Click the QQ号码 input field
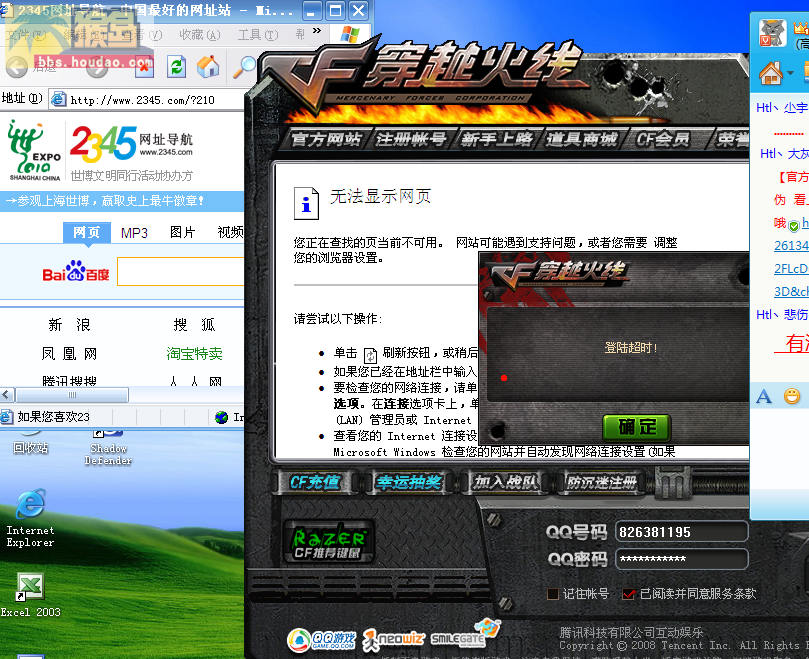Image resolution: width=809 pixels, height=659 pixels. point(681,532)
